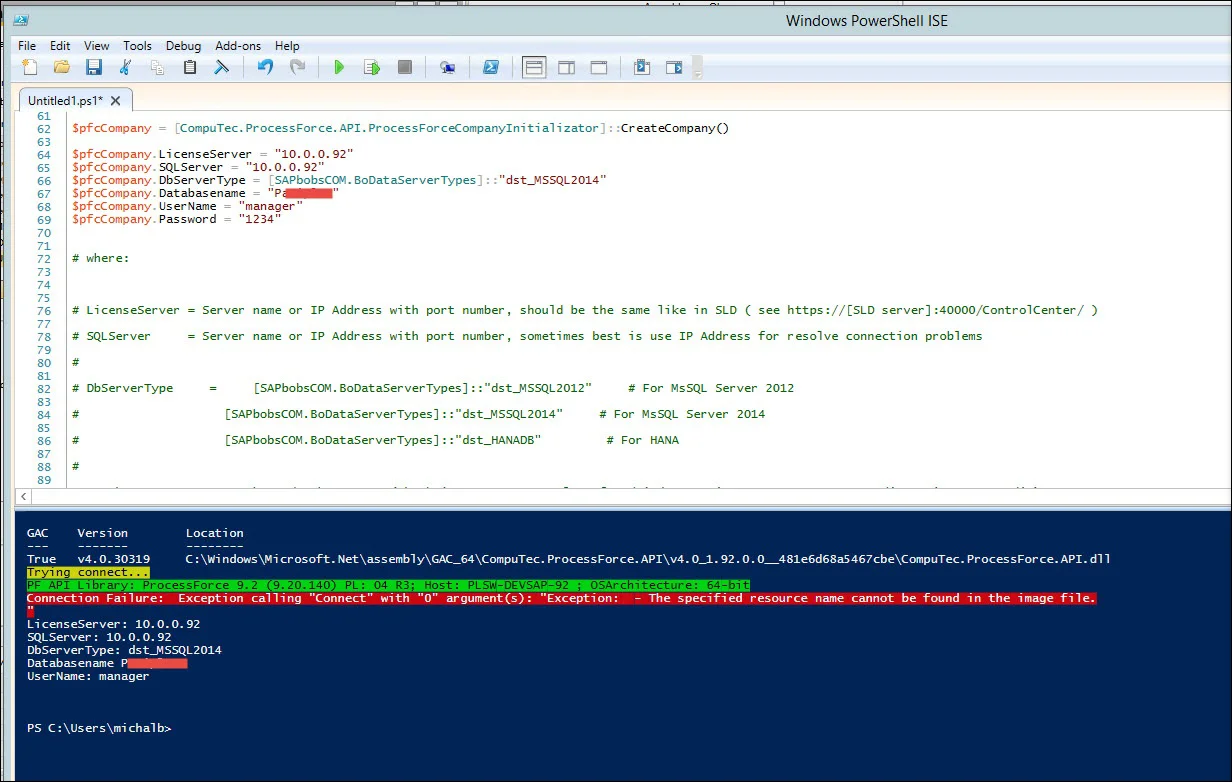
Task: Open the New Remote PowerShell Tab icon
Action: [448, 68]
